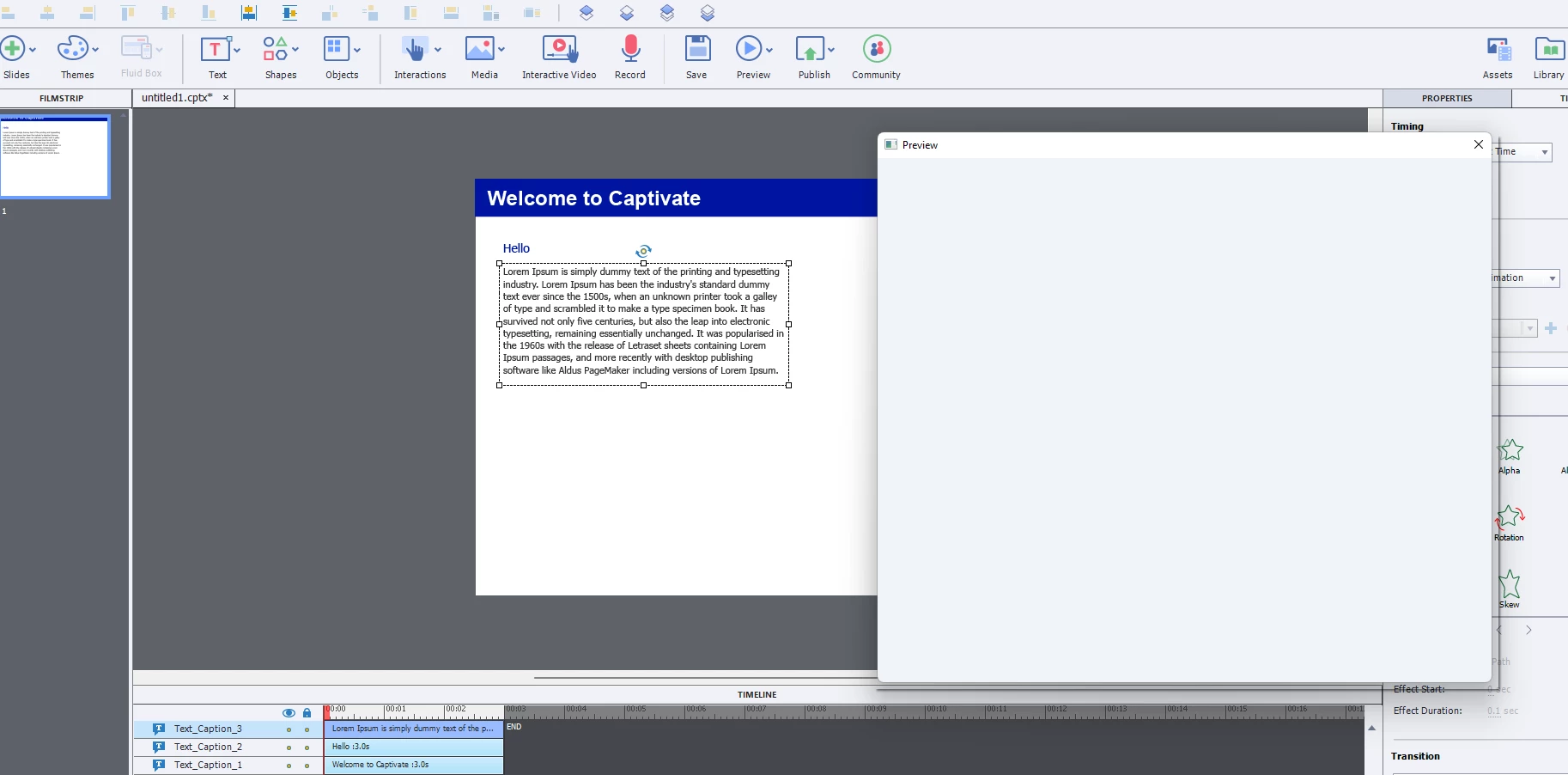Expand the Text dropdown arrow

[x=237, y=50]
